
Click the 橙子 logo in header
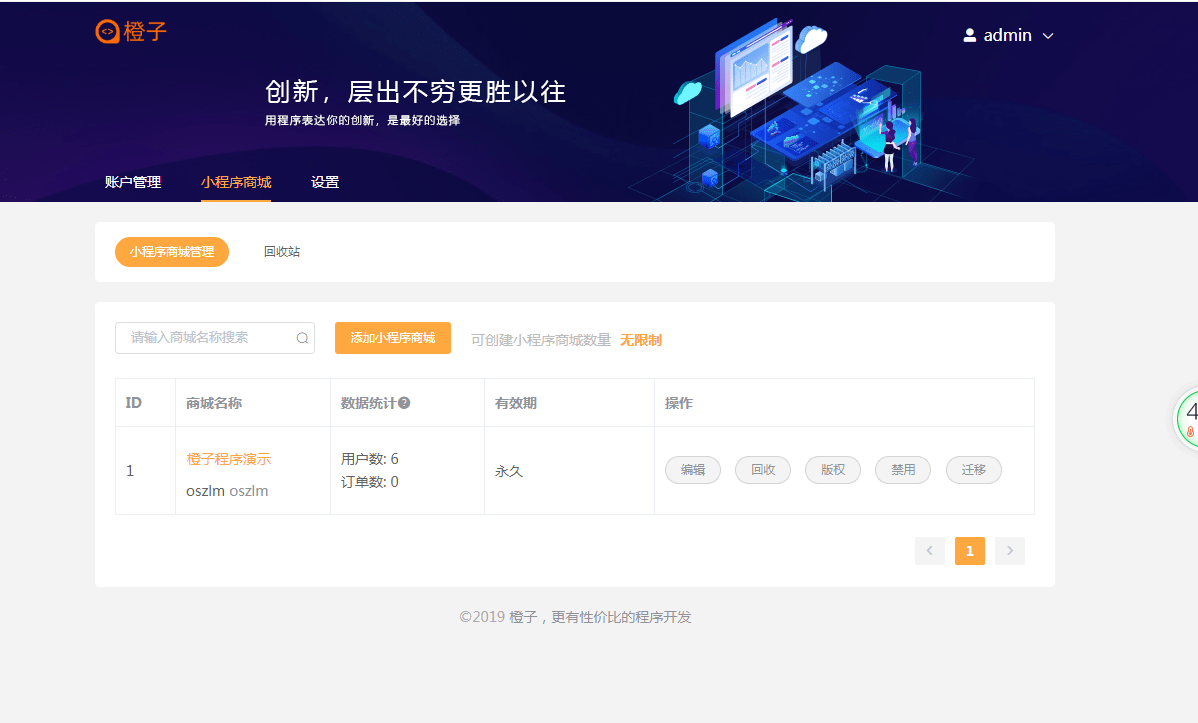coord(131,32)
